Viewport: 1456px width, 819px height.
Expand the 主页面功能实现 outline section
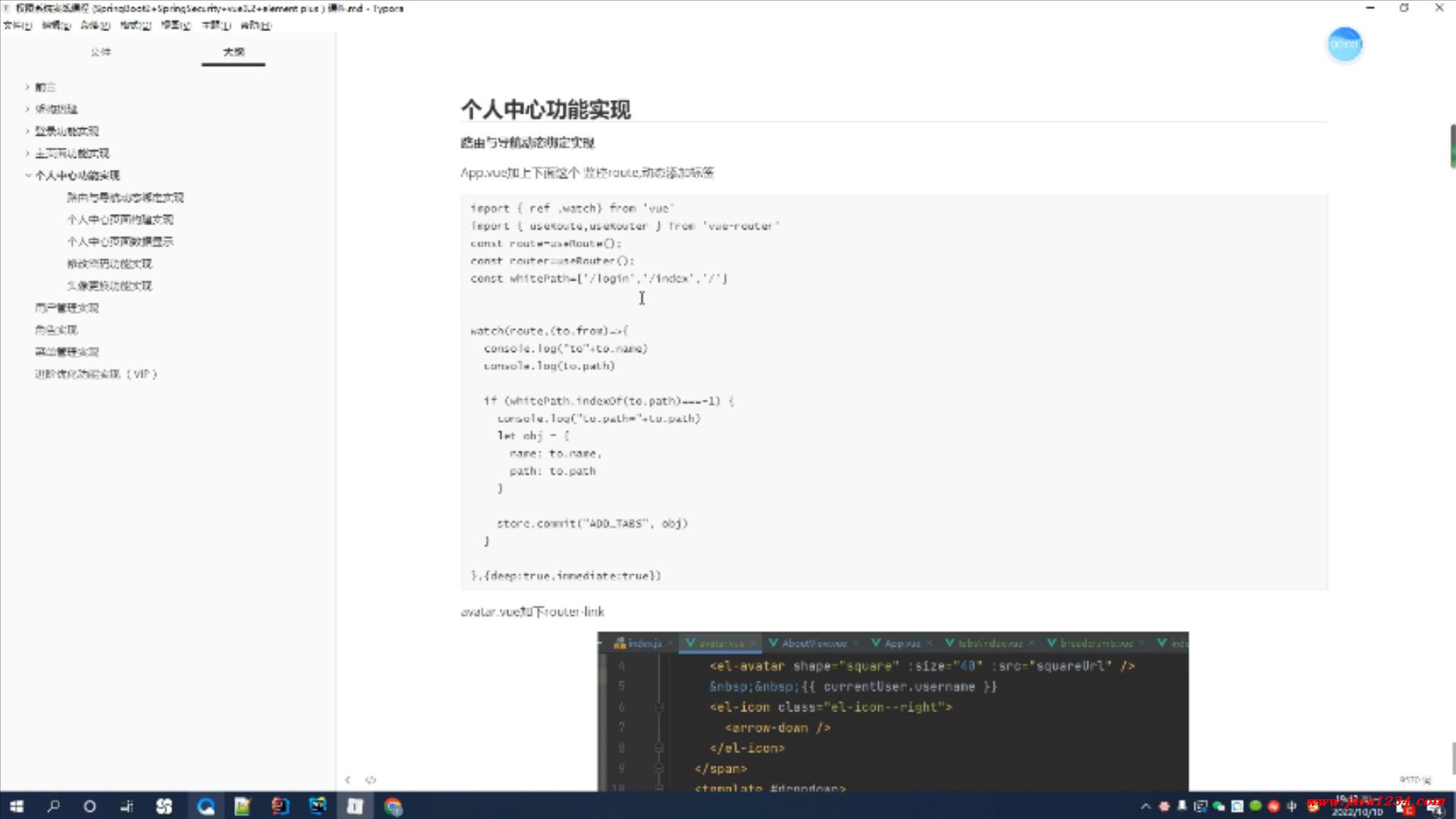pos(27,153)
